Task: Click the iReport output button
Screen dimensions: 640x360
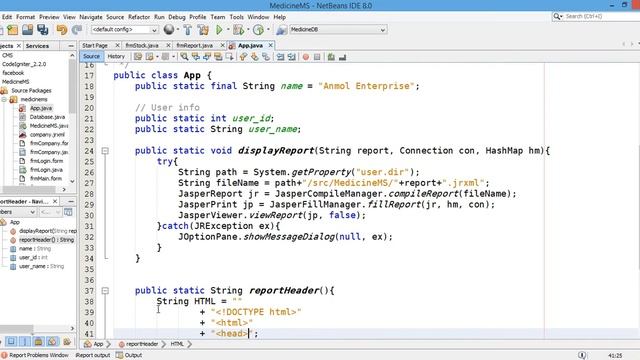Action: [x=93, y=355]
